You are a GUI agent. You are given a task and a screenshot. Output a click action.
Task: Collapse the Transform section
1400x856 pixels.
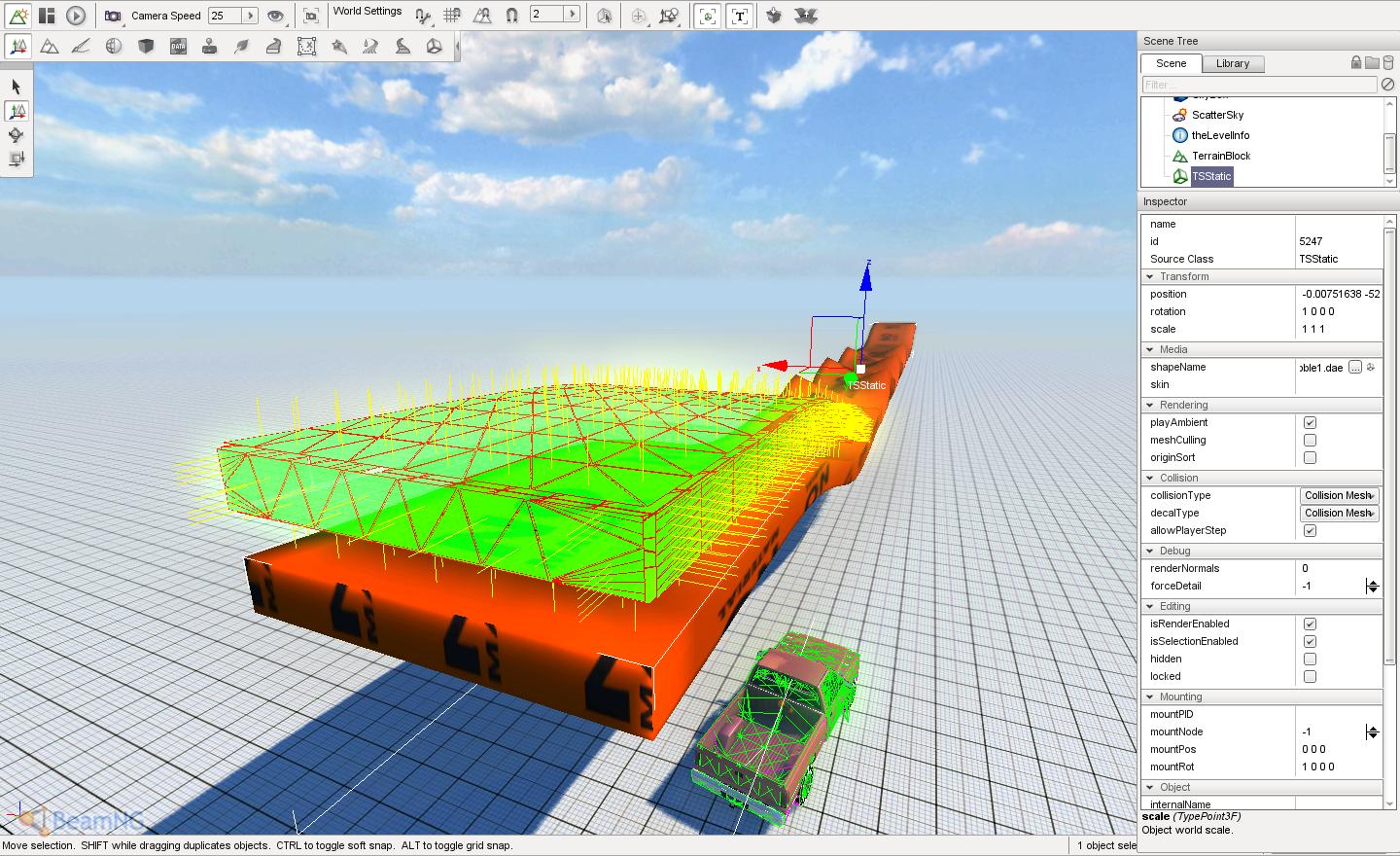pos(1151,277)
